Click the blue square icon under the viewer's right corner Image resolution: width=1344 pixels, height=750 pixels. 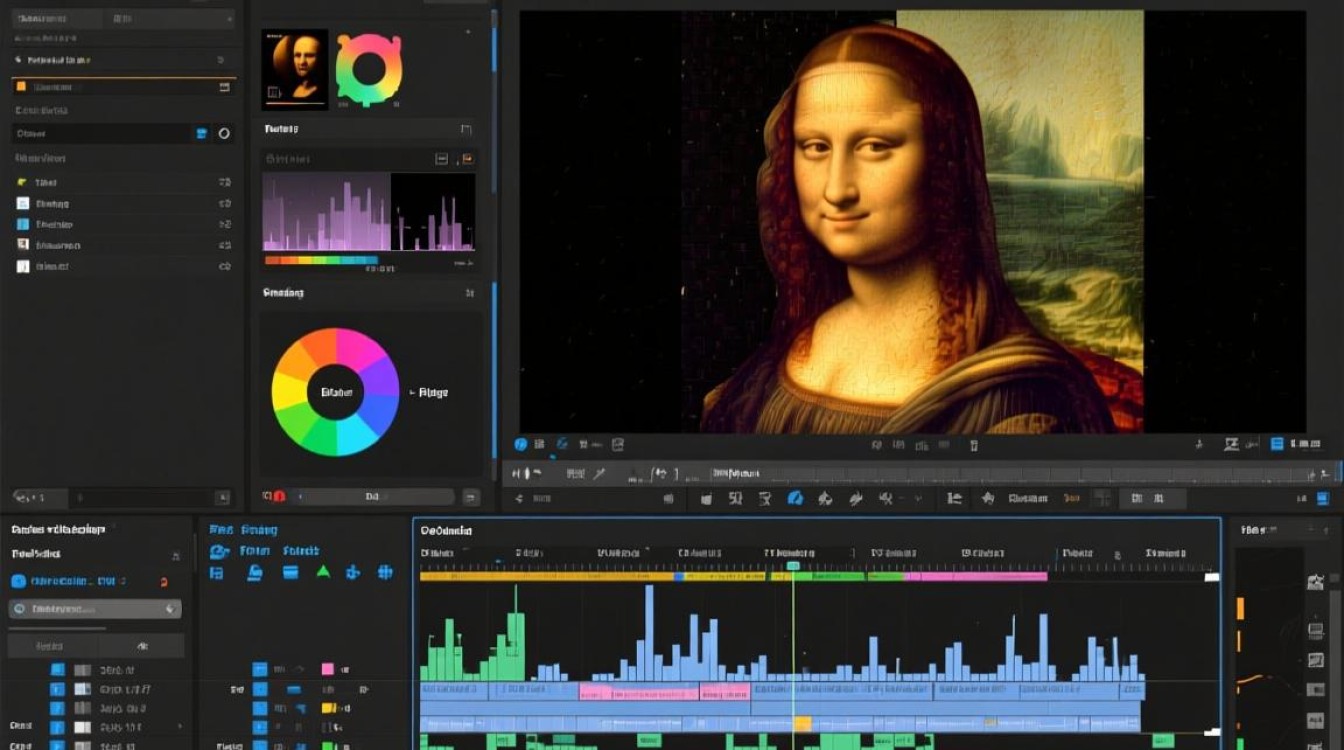(1277, 444)
